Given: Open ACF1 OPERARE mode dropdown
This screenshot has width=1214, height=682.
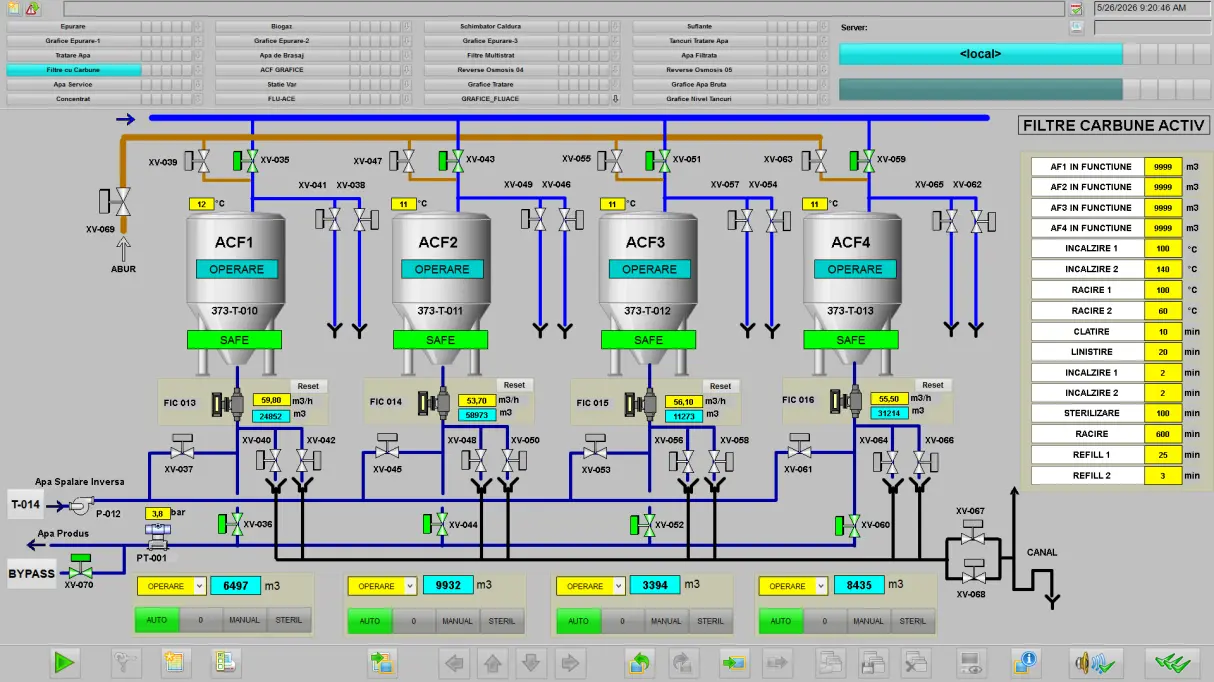Looking at the screenshot, I should point(171,586).
